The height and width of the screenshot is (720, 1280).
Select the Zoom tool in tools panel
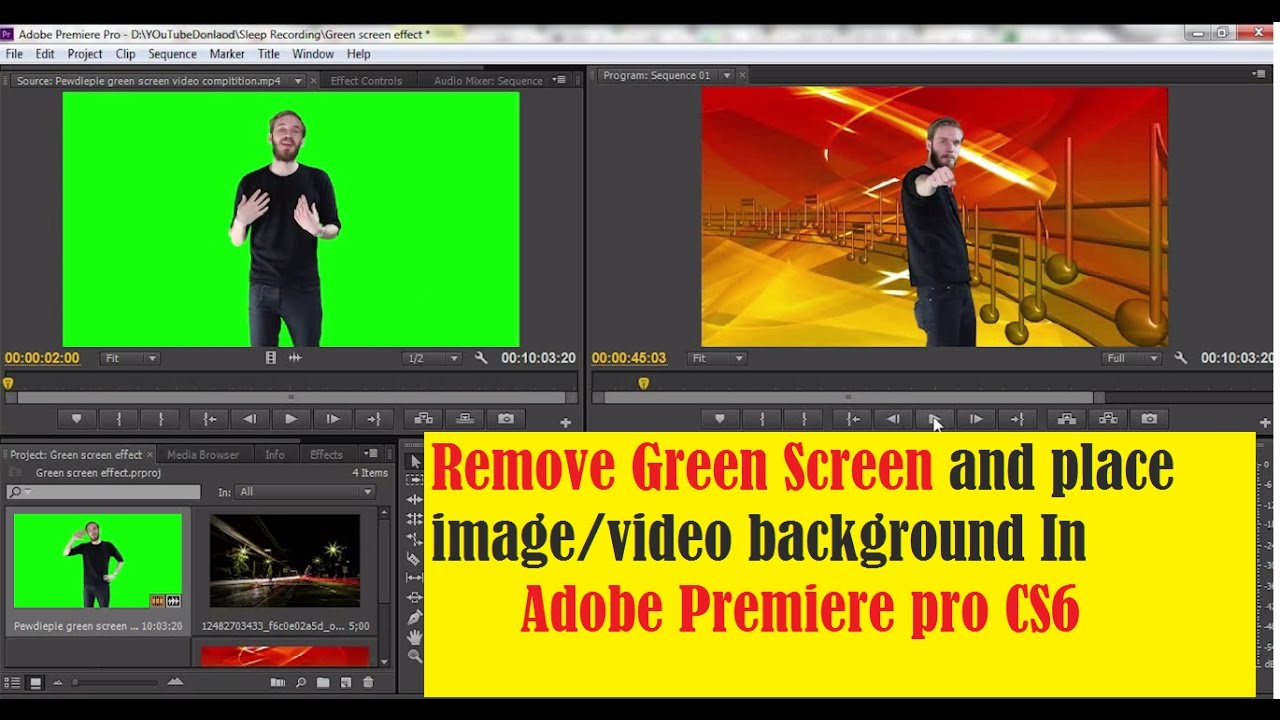pos(415,656)
